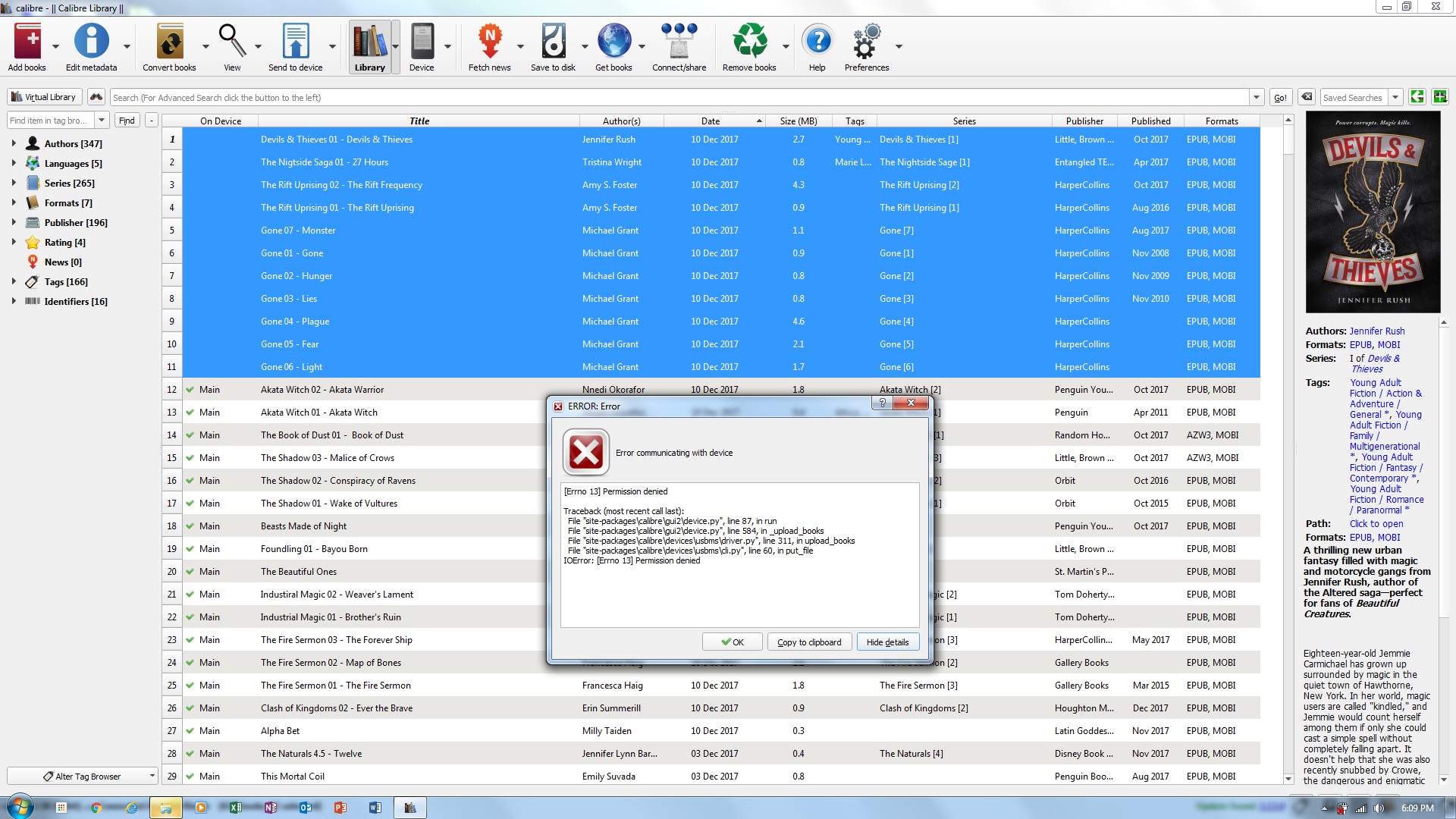Open Edit metadata tool
The image size is (1456, 819).
tap(91, 42)
